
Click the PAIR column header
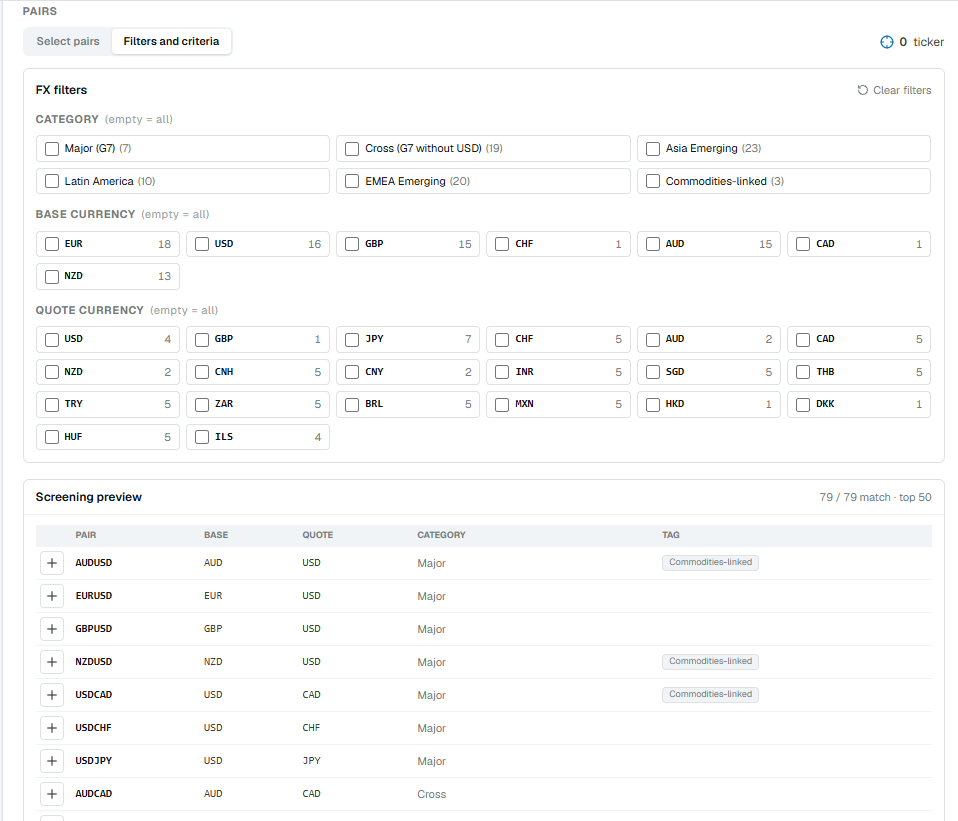[86, 535]
